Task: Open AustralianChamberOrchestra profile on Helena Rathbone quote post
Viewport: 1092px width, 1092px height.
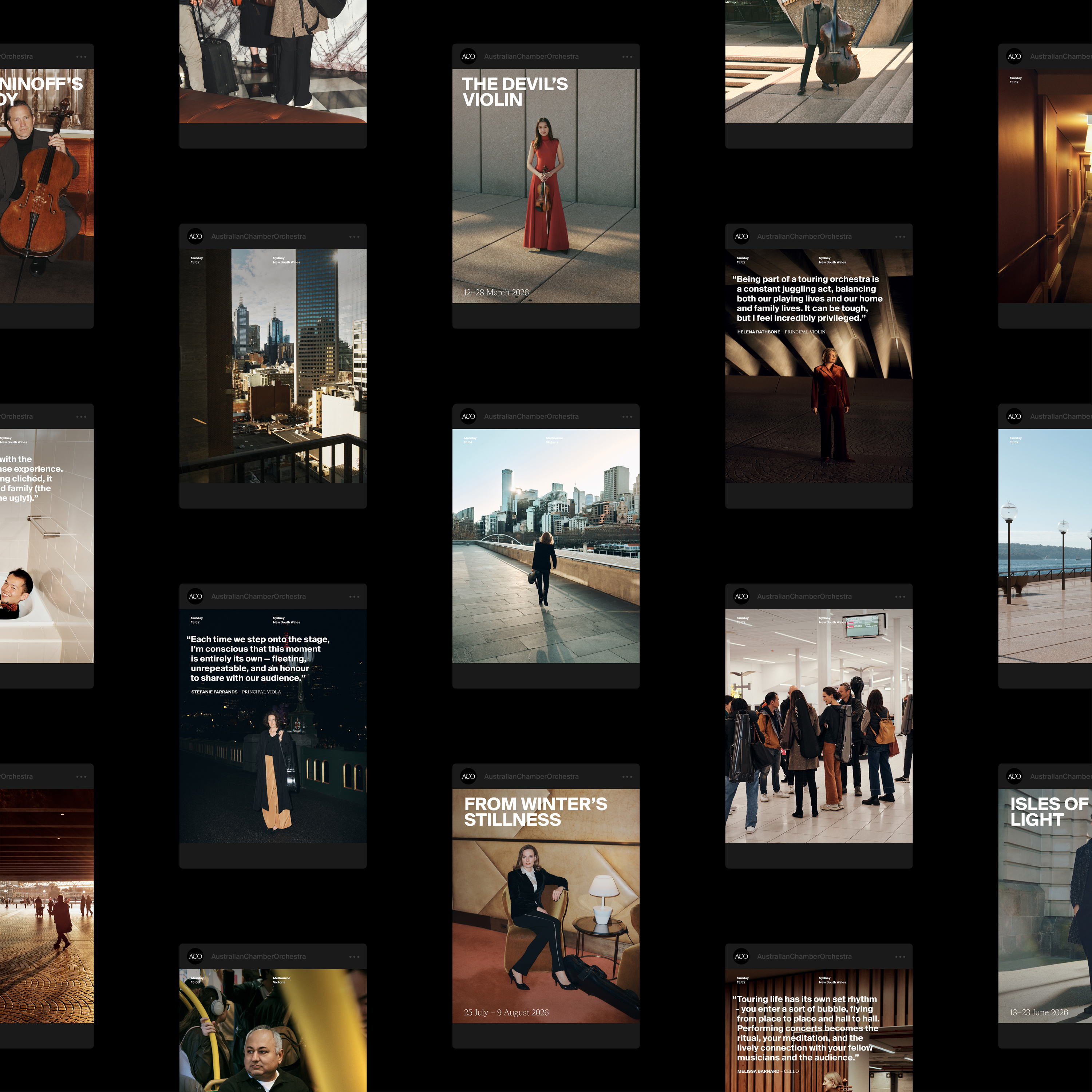Action: pyautogui.click(x=804, y=236)
